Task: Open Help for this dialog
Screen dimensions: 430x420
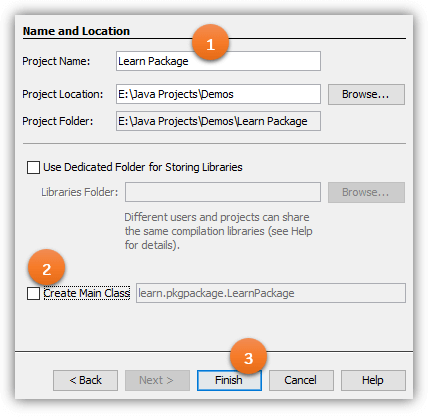Action: [x=373, y=380]
